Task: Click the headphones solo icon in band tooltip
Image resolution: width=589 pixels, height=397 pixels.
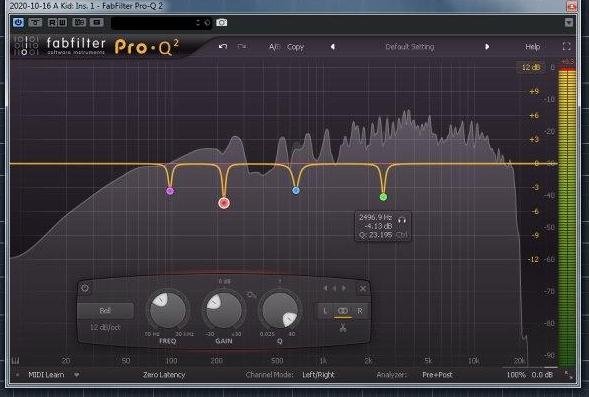Action: pyautogui.click(x=402, y=220)
